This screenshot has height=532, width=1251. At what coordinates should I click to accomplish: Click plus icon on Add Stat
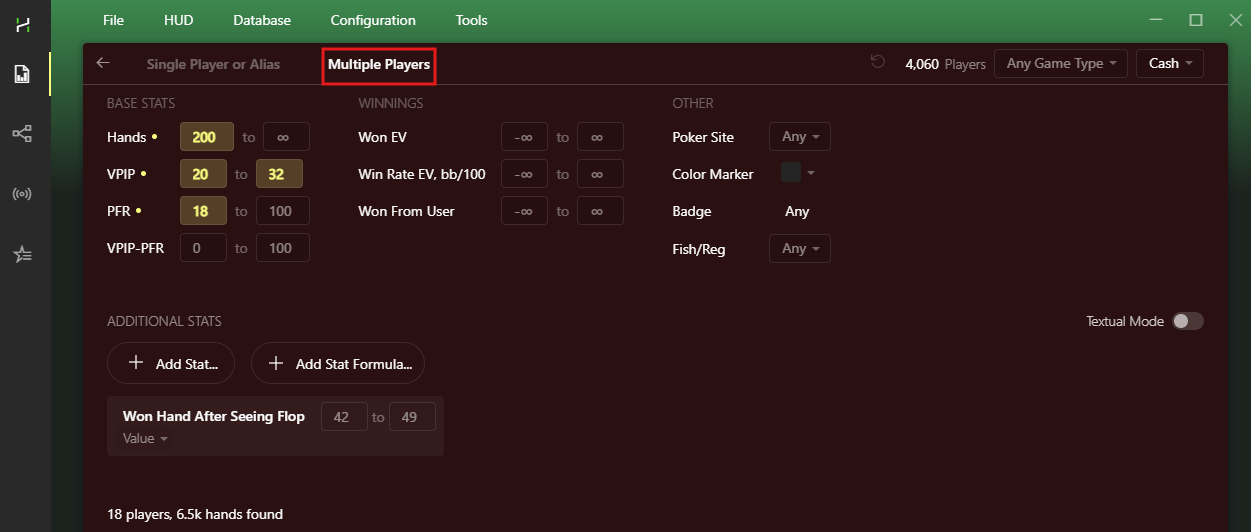136,364
